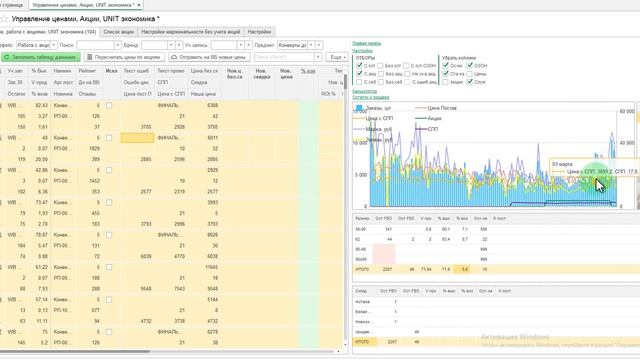This screenshot has width=640, height=360.
Task: Expand the Уч запись dropdown
Action: tap(240, 45)
